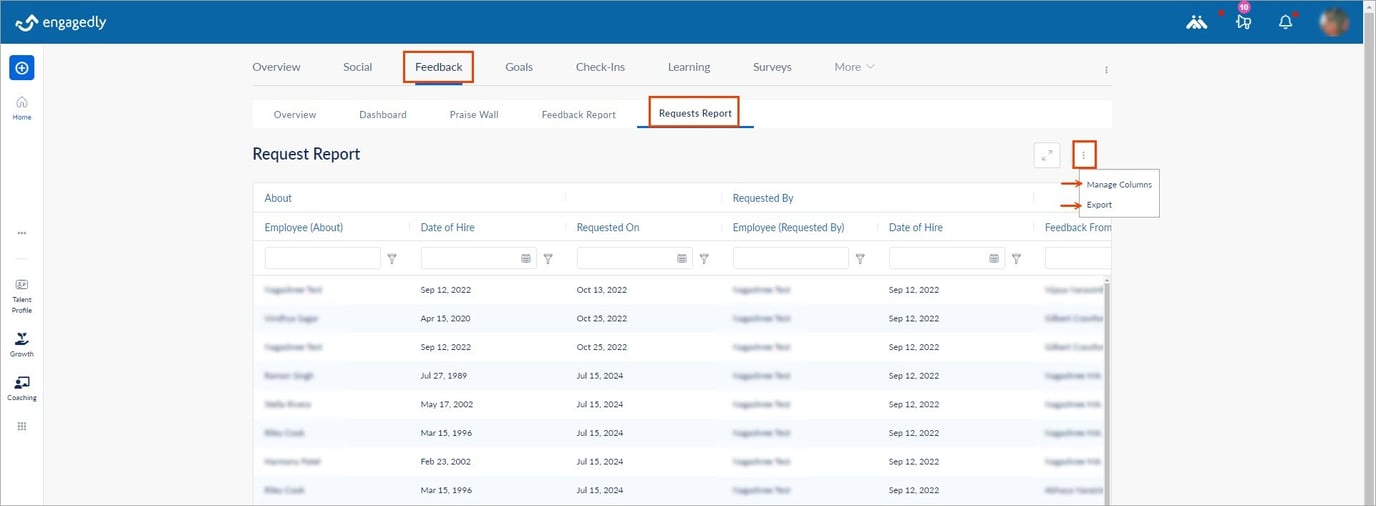Expand the Request Report to full screen

[x=1047, y=155]
